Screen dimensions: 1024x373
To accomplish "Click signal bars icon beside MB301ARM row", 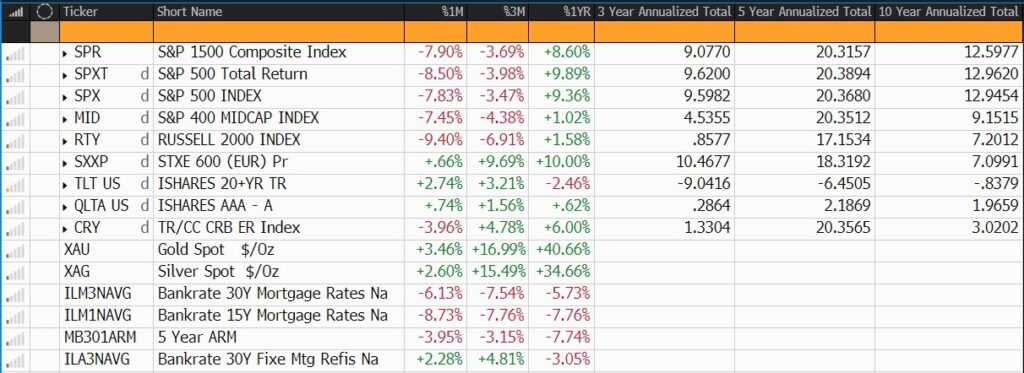I will pyautogui.click(x=16, y=338).
